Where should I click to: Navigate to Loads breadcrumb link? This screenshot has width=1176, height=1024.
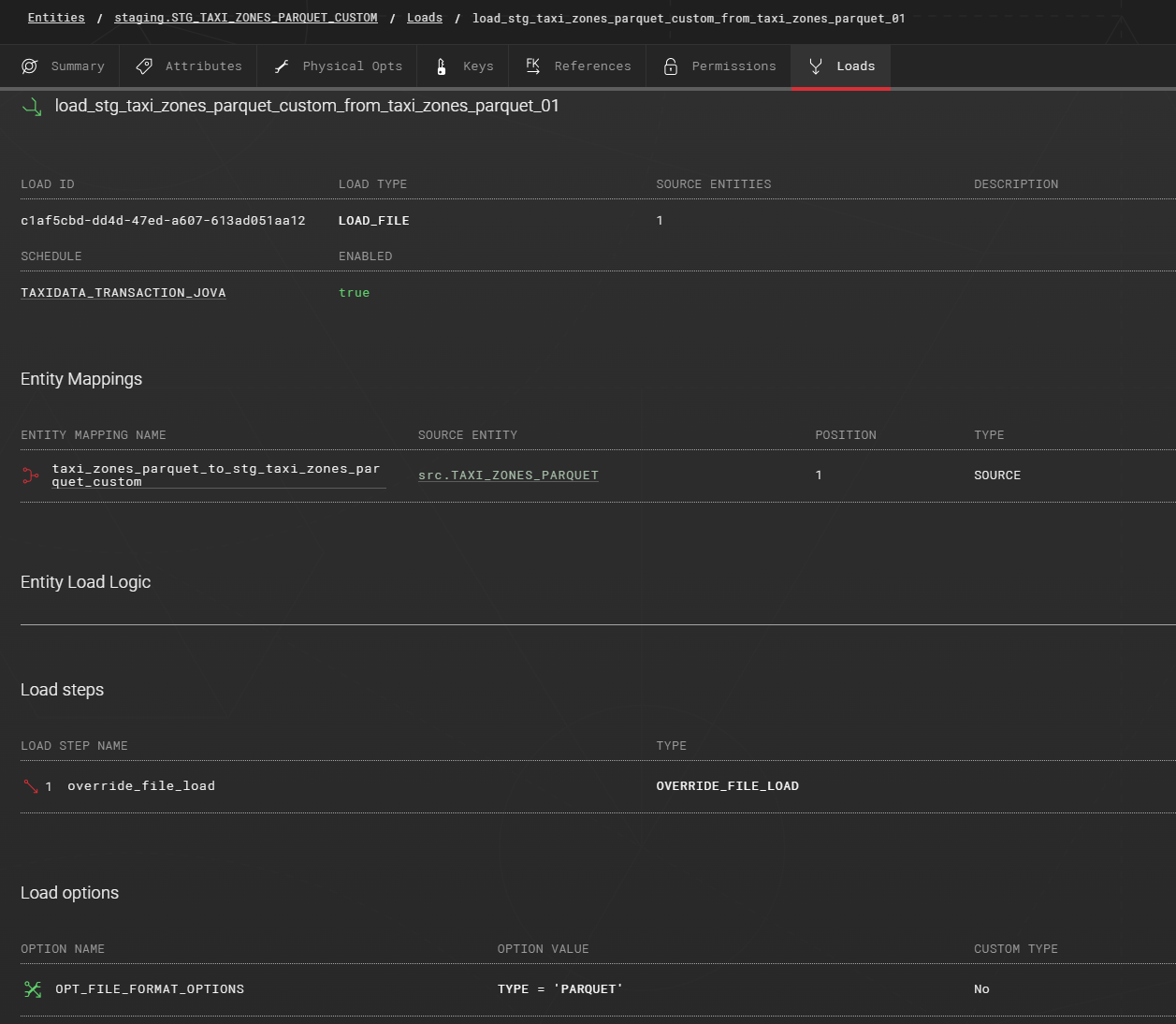pyautogui.click(x=425, y=18)
